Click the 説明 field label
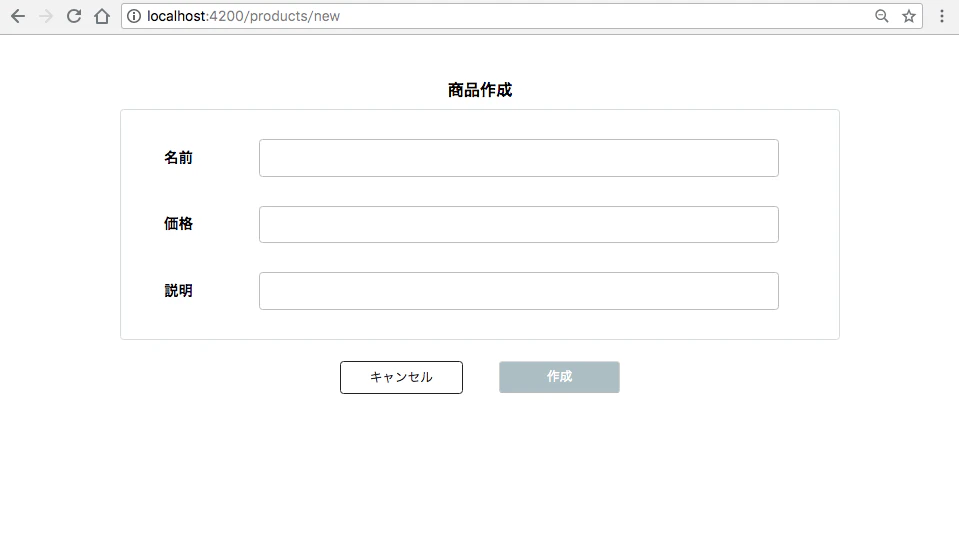The width and height of the screenshot is (959, 548). pyautogui.click(x=178, y=291)
